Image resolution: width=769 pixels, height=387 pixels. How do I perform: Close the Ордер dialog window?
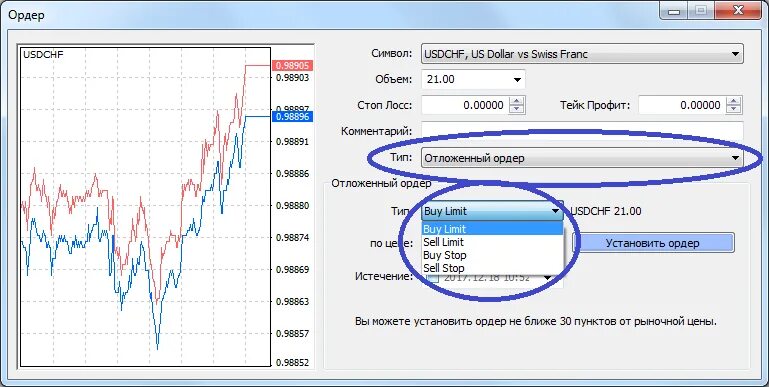point(737,11)
